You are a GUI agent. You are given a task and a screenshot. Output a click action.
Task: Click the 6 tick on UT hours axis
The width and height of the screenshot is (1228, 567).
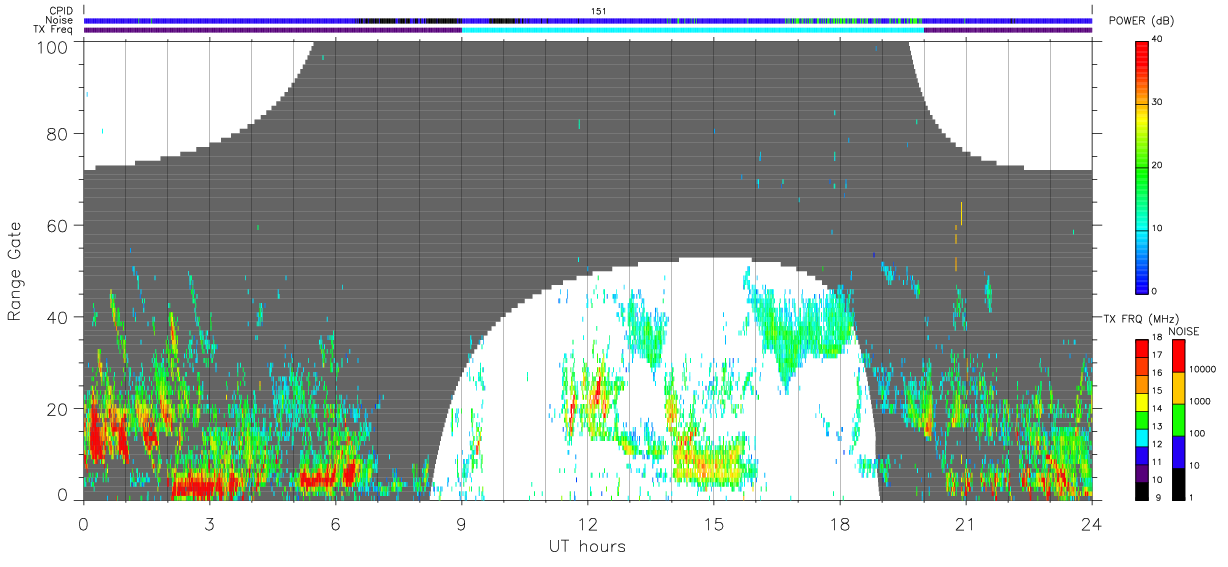(335, 524)
